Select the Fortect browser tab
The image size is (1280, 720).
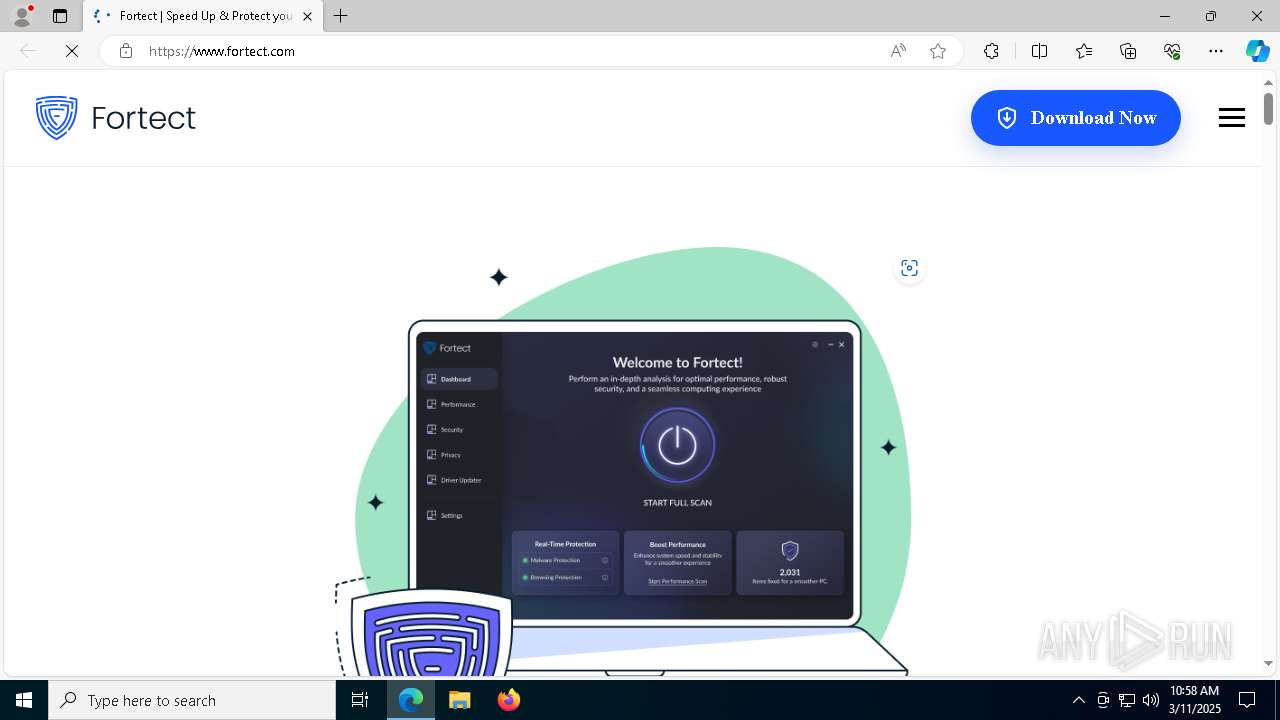[x=203, y=16]
